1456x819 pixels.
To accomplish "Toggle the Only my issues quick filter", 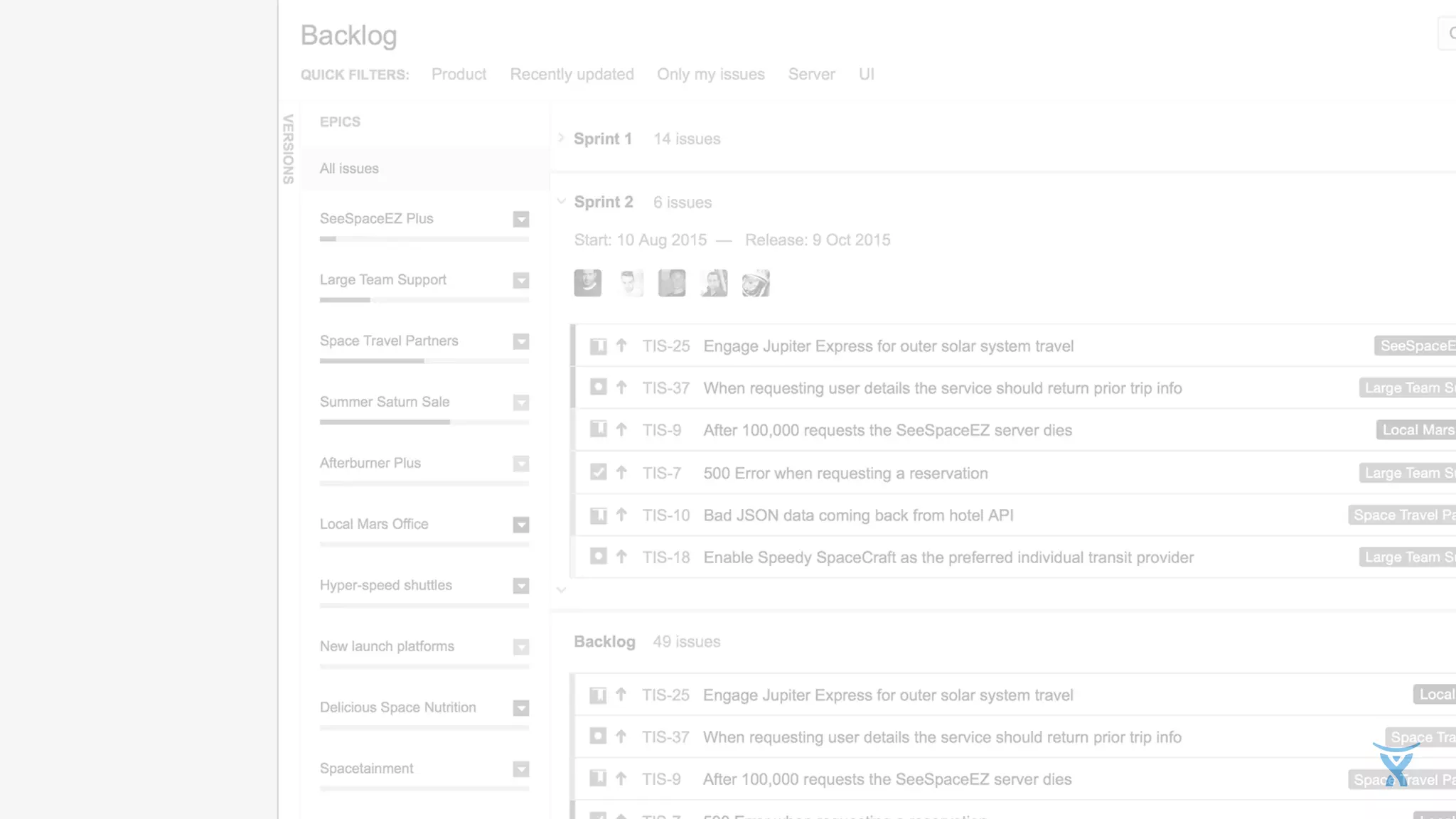I will pos(710,75).
